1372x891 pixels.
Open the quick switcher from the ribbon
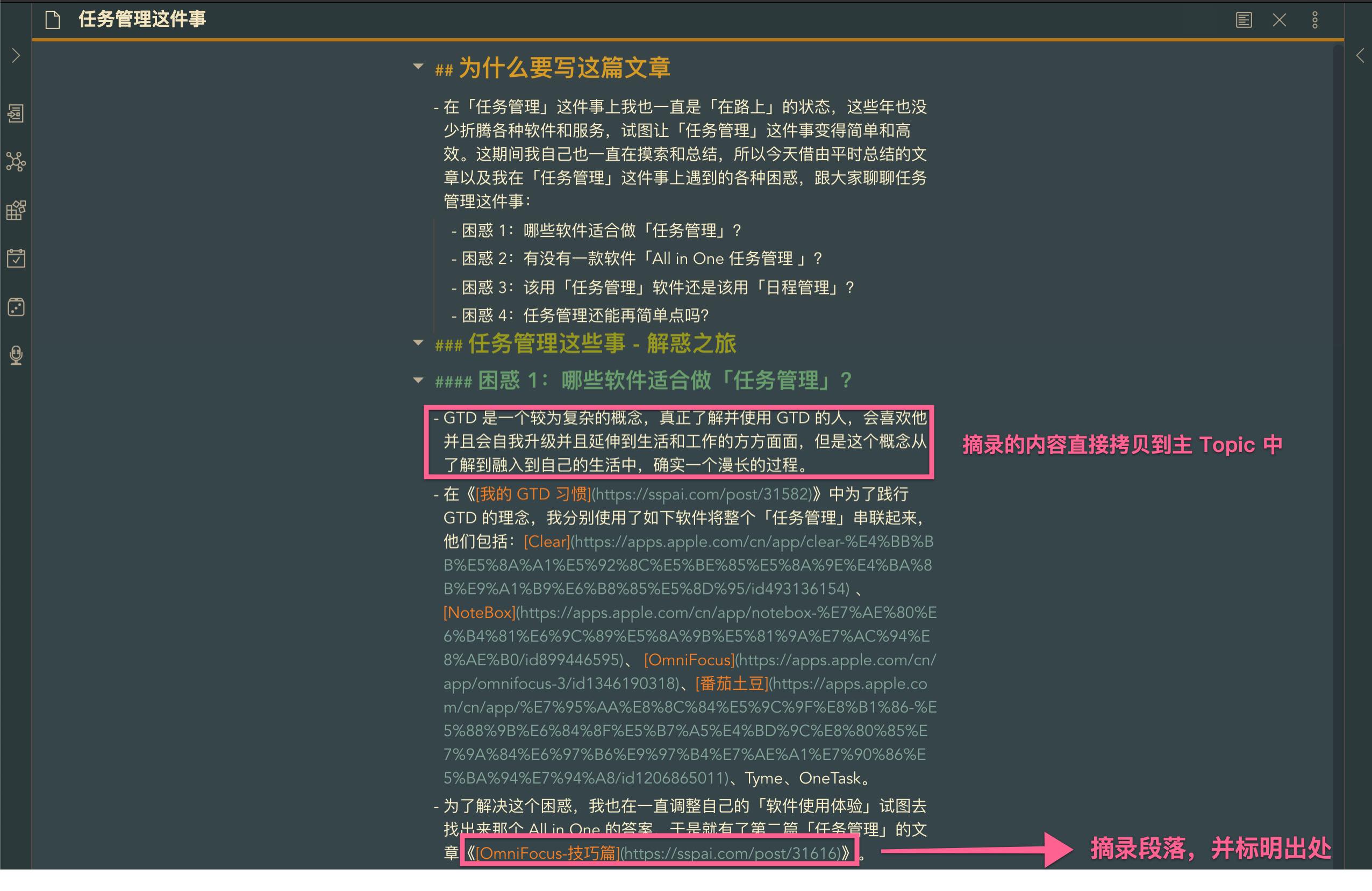[x=16, y=113]
